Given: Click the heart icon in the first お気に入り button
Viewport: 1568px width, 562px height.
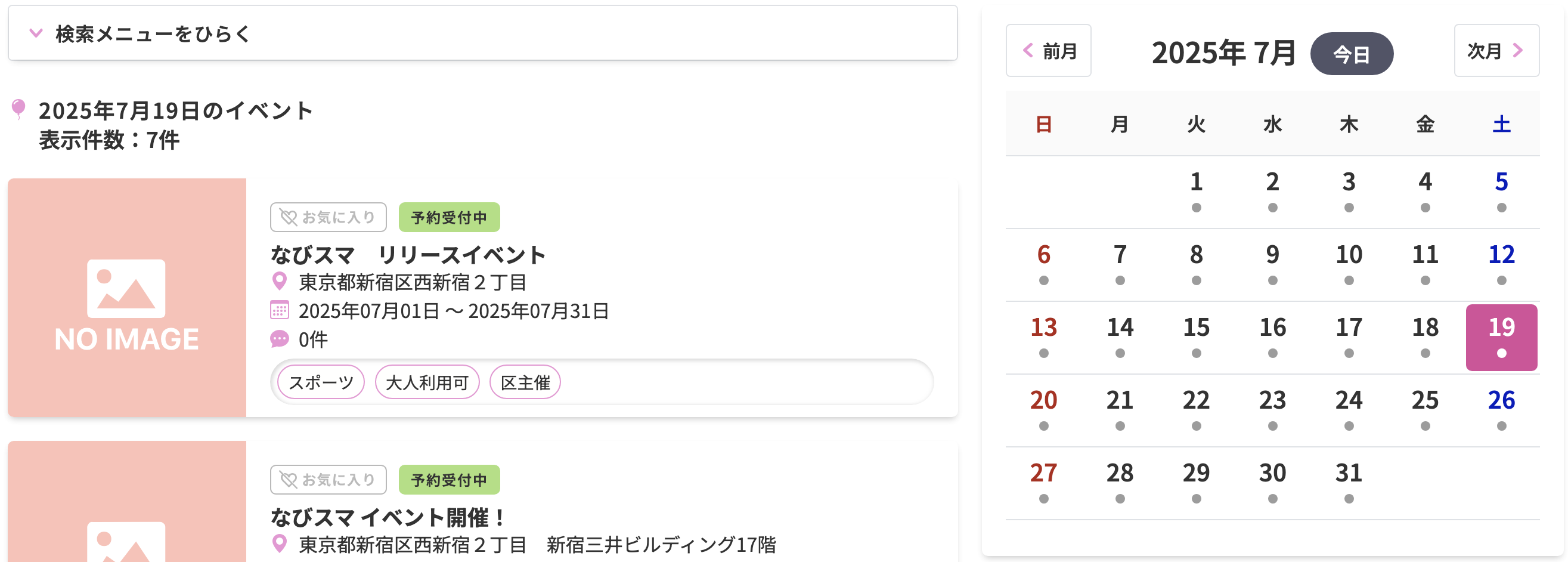Looking at the screenshot, I should [288, 216].
